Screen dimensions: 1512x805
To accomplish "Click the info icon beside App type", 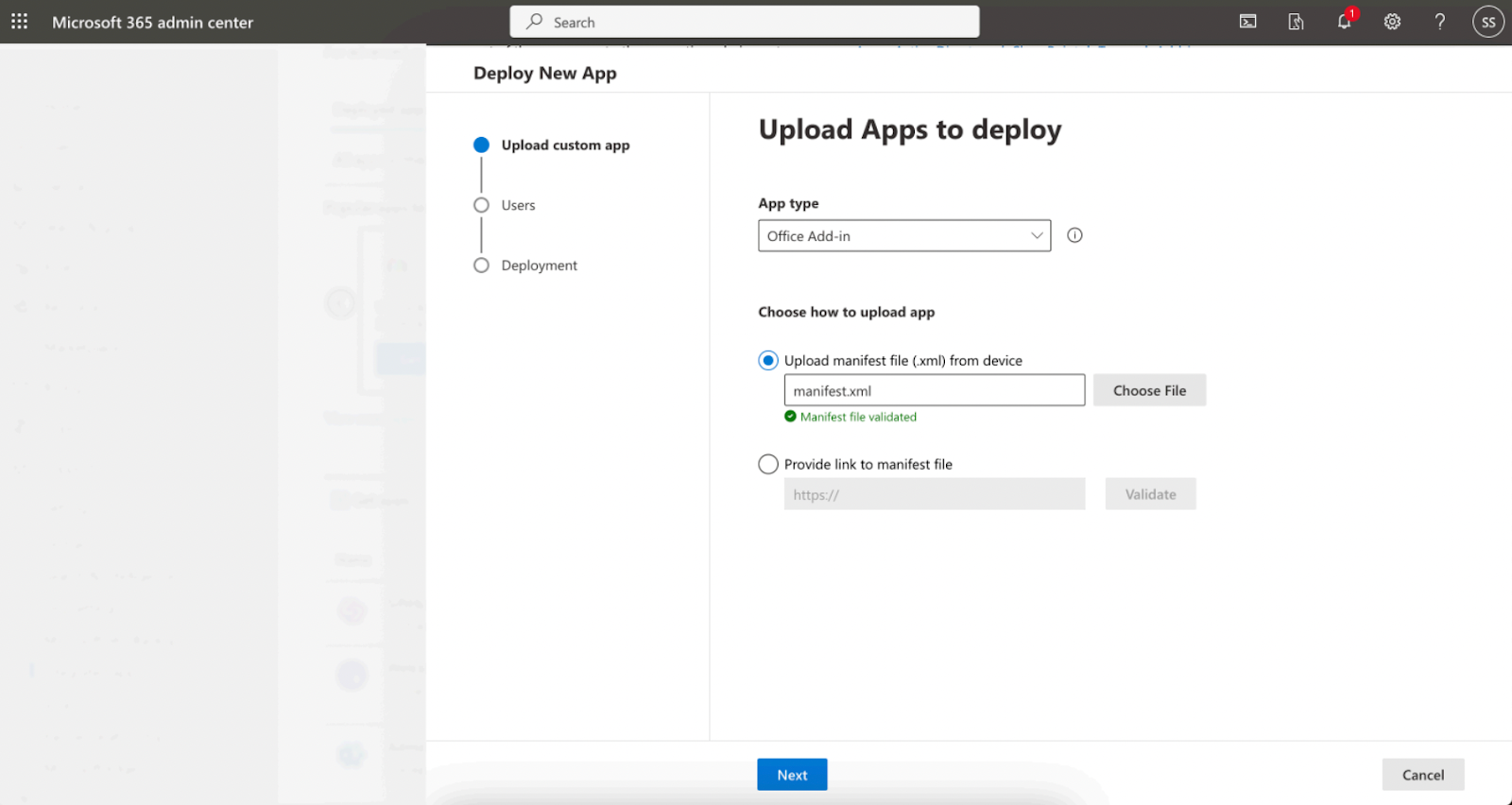I will (x=1074, y=235).
